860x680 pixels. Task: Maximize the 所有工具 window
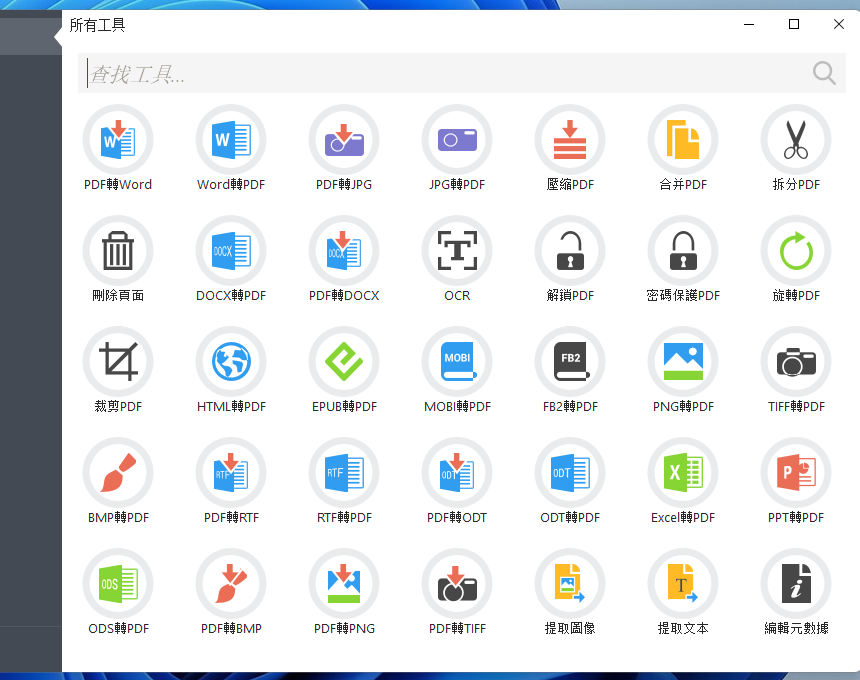[794, 24]
